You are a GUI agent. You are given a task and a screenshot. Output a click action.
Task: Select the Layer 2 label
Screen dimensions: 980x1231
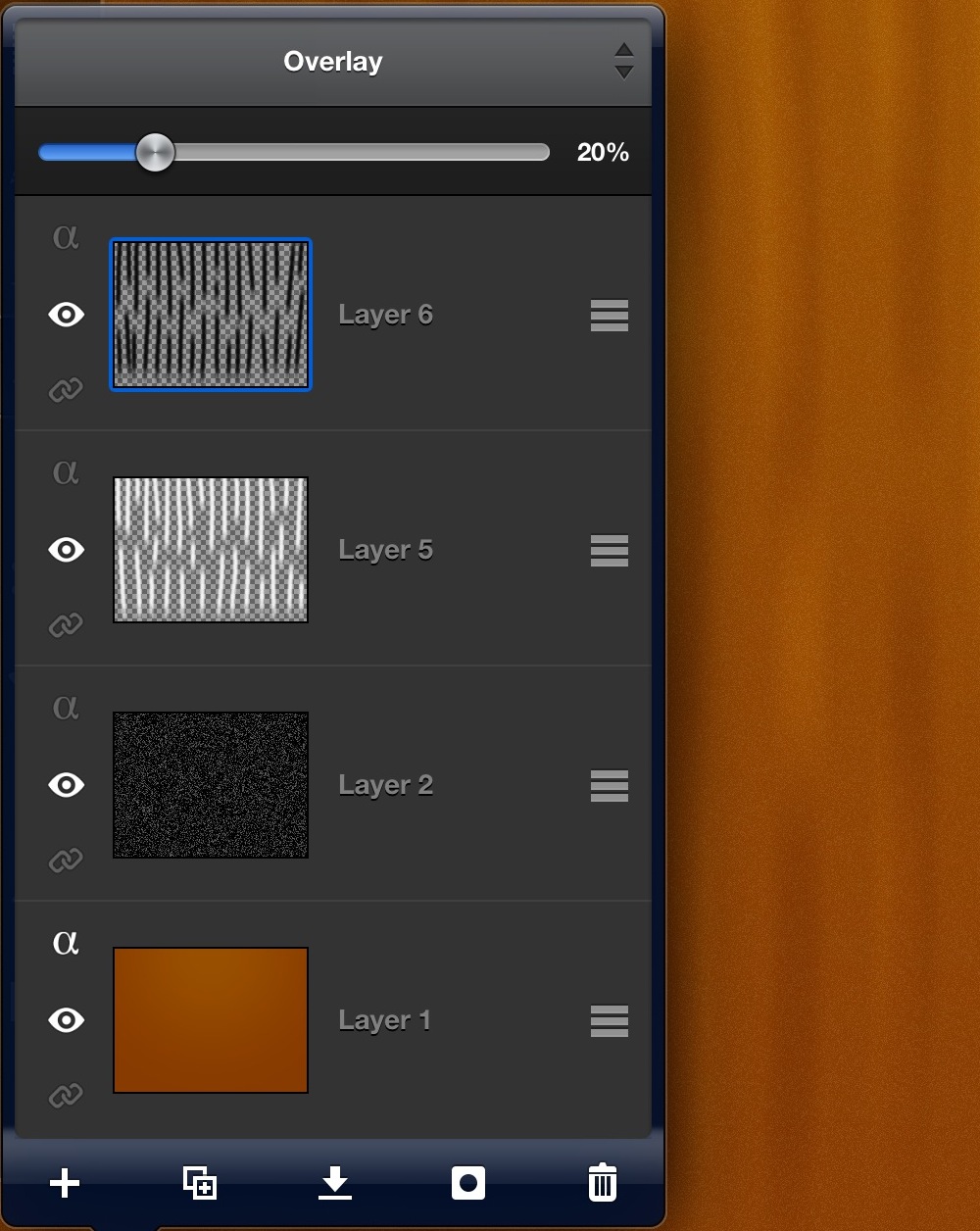(385, 785)
